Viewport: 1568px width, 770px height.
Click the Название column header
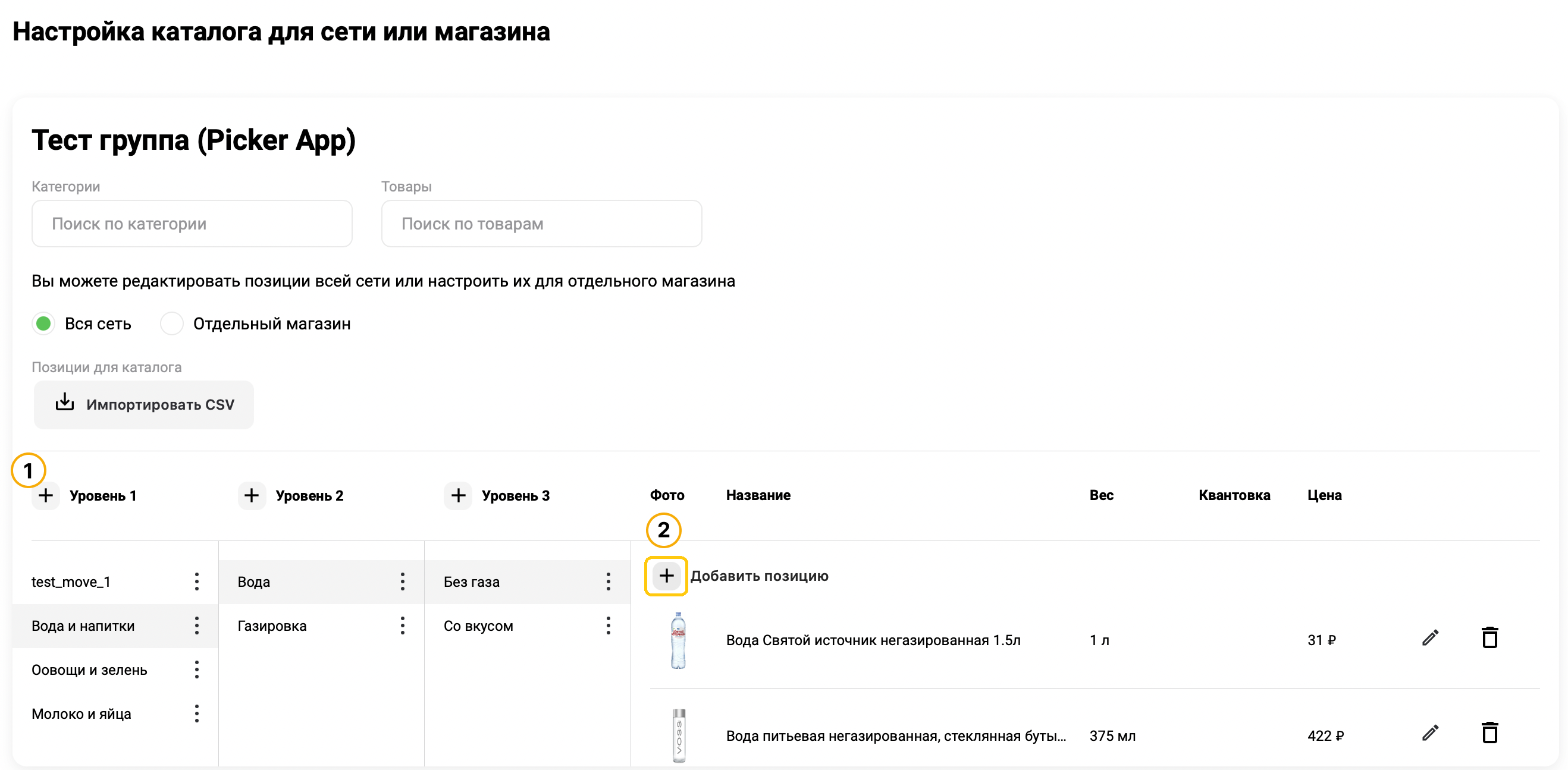pyautogui.click(x=758, y=495)
